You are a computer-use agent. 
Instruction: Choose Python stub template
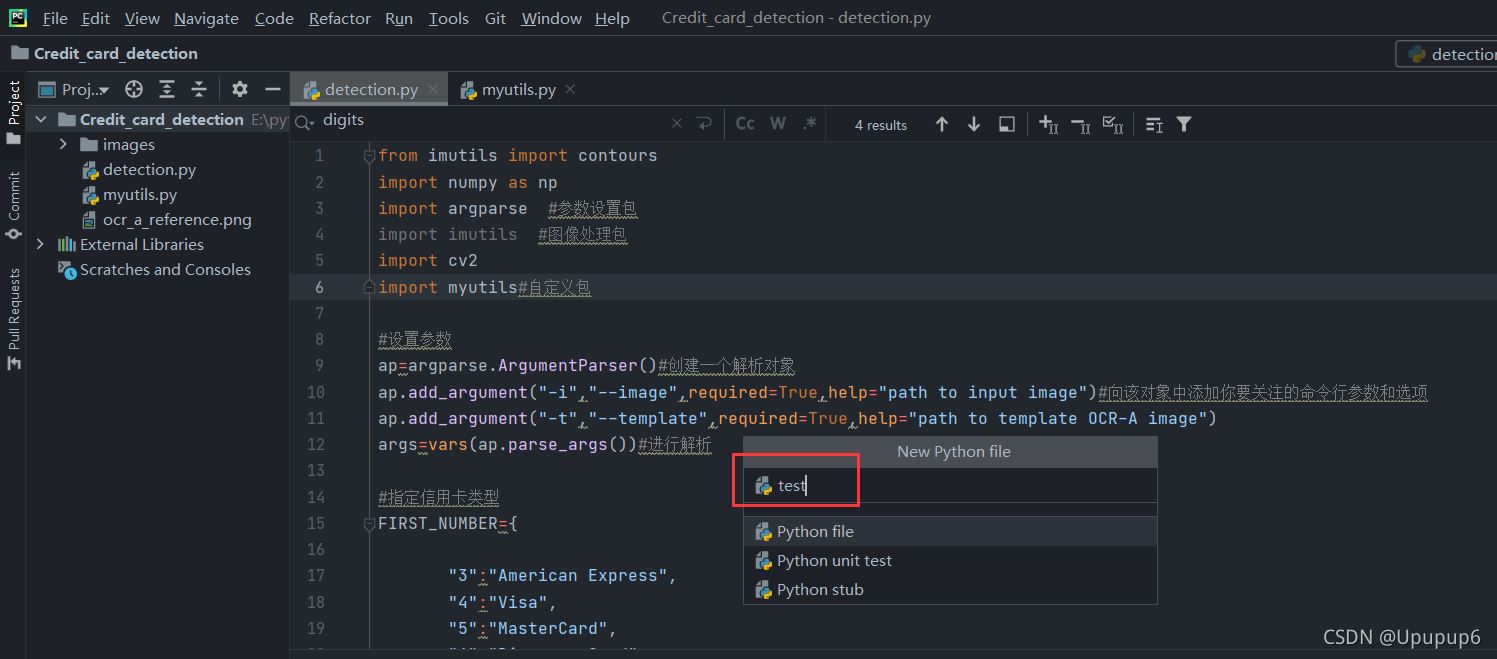820,589
